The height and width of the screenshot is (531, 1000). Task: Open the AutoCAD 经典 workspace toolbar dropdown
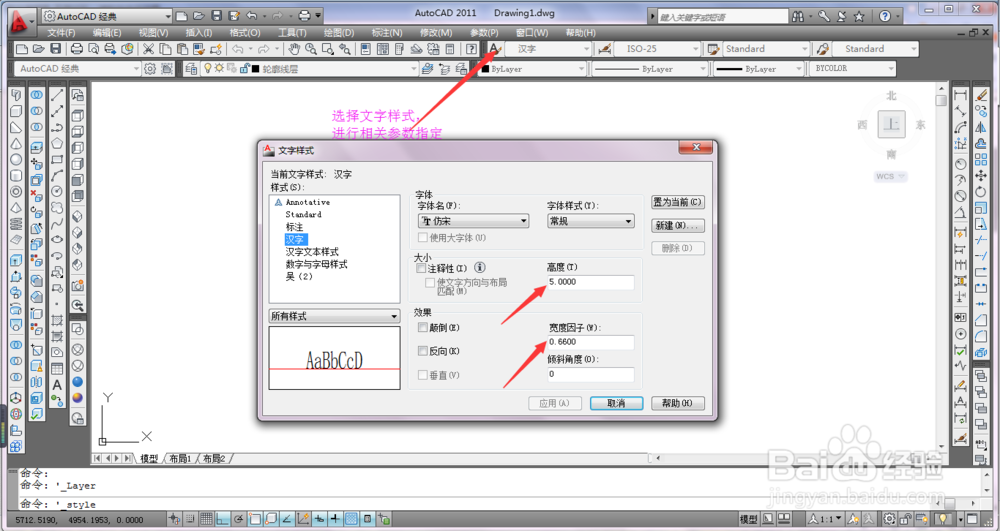77,68
